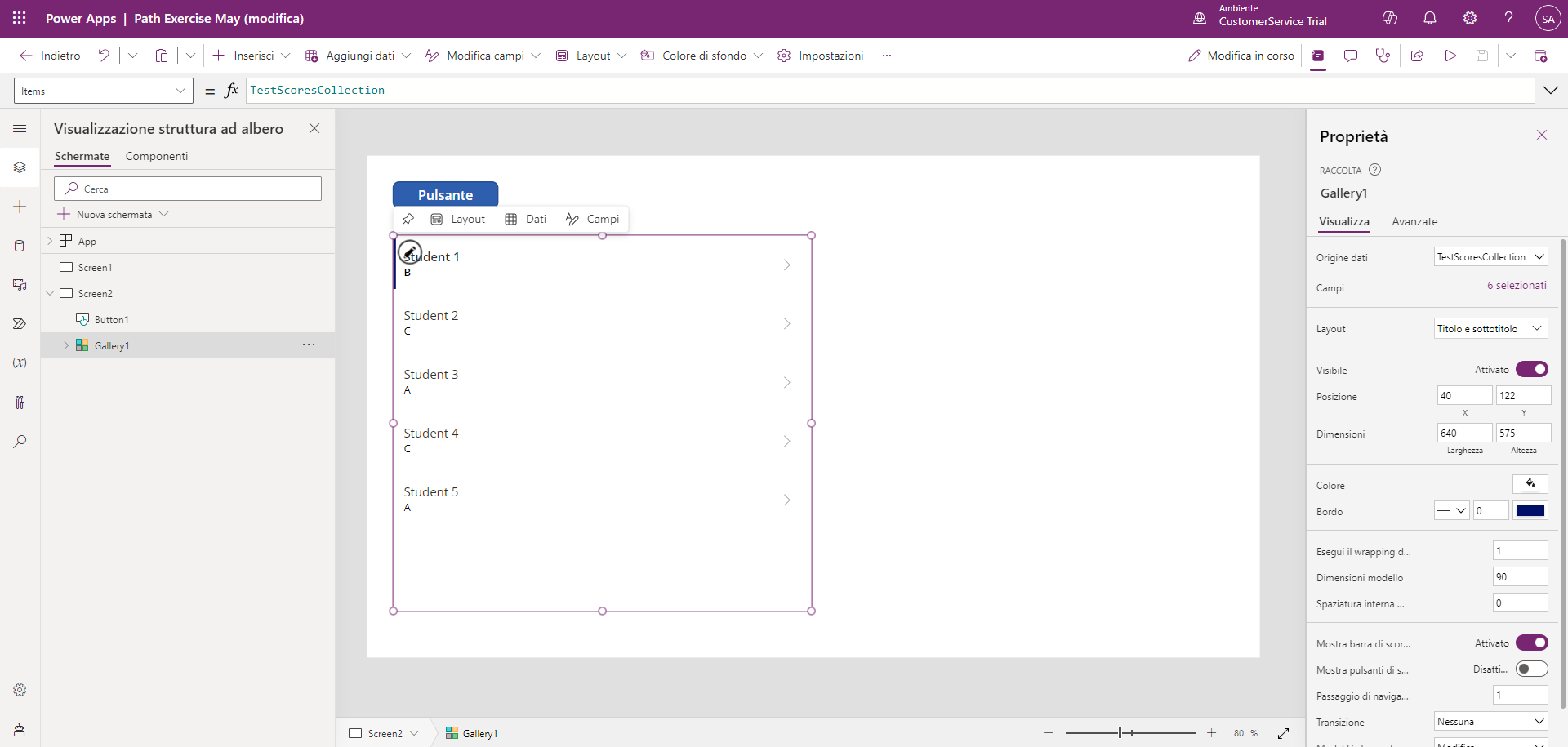The width and height of the screenshot is (1568, 747).
Task: Open the Origine dati dropdown
Action: click(1491, 256)
